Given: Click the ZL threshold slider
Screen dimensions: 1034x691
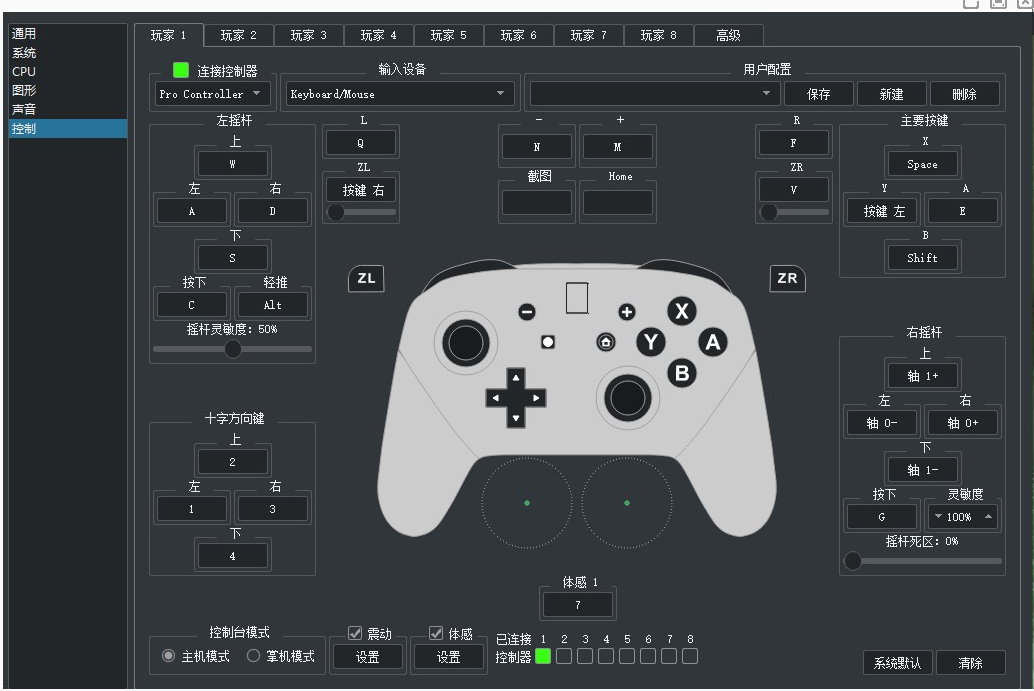Looking at the screenshot, I should pyautogui.click(x=361, y=212).
